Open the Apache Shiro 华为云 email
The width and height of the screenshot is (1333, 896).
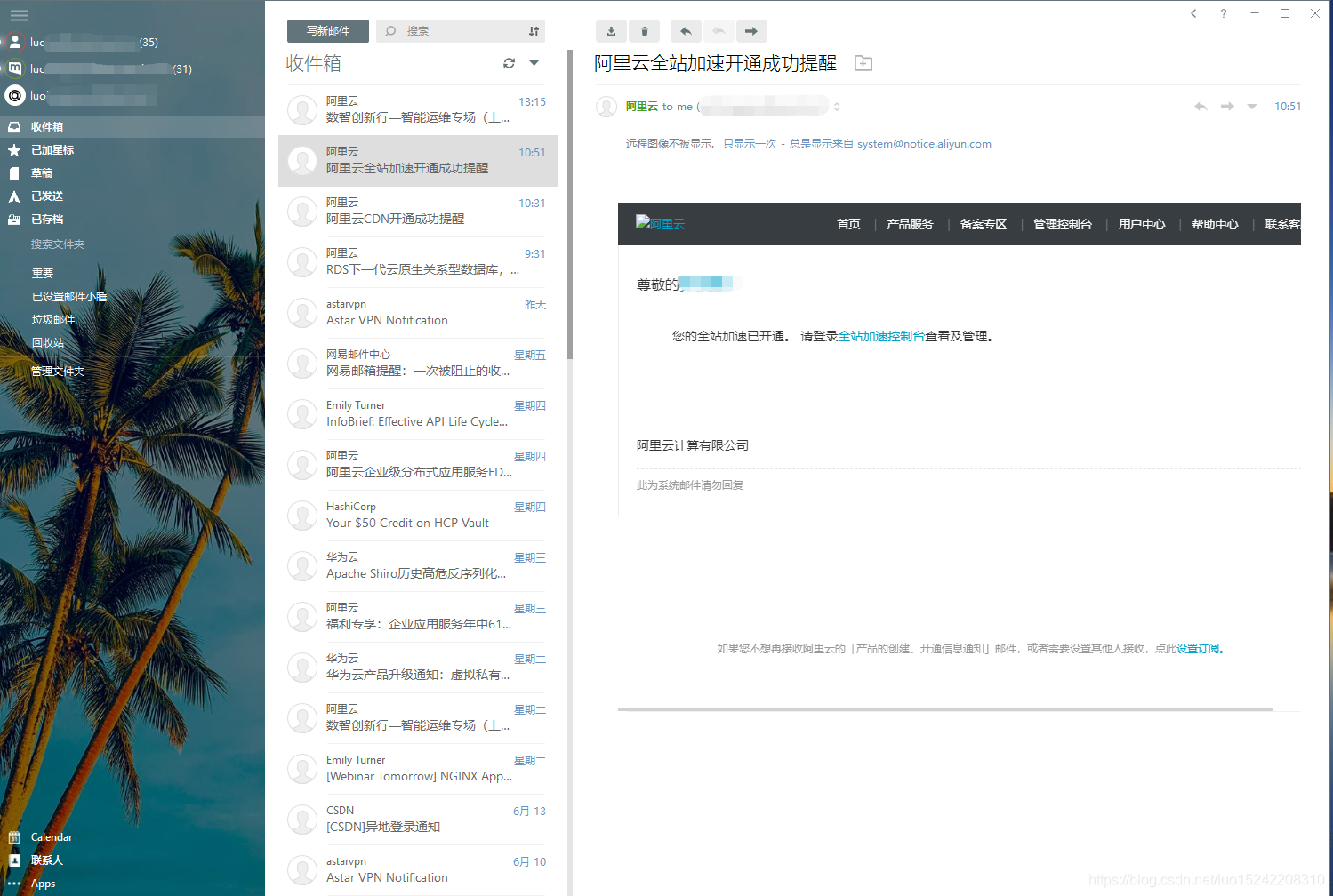417,565
